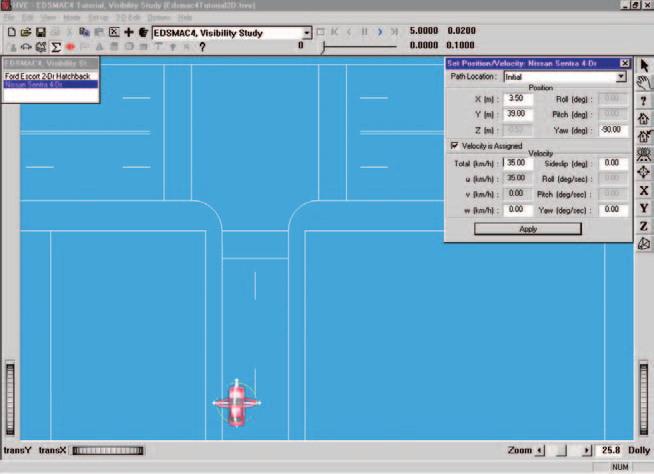
Task: Click the Apply button
Action: (528, 229)
